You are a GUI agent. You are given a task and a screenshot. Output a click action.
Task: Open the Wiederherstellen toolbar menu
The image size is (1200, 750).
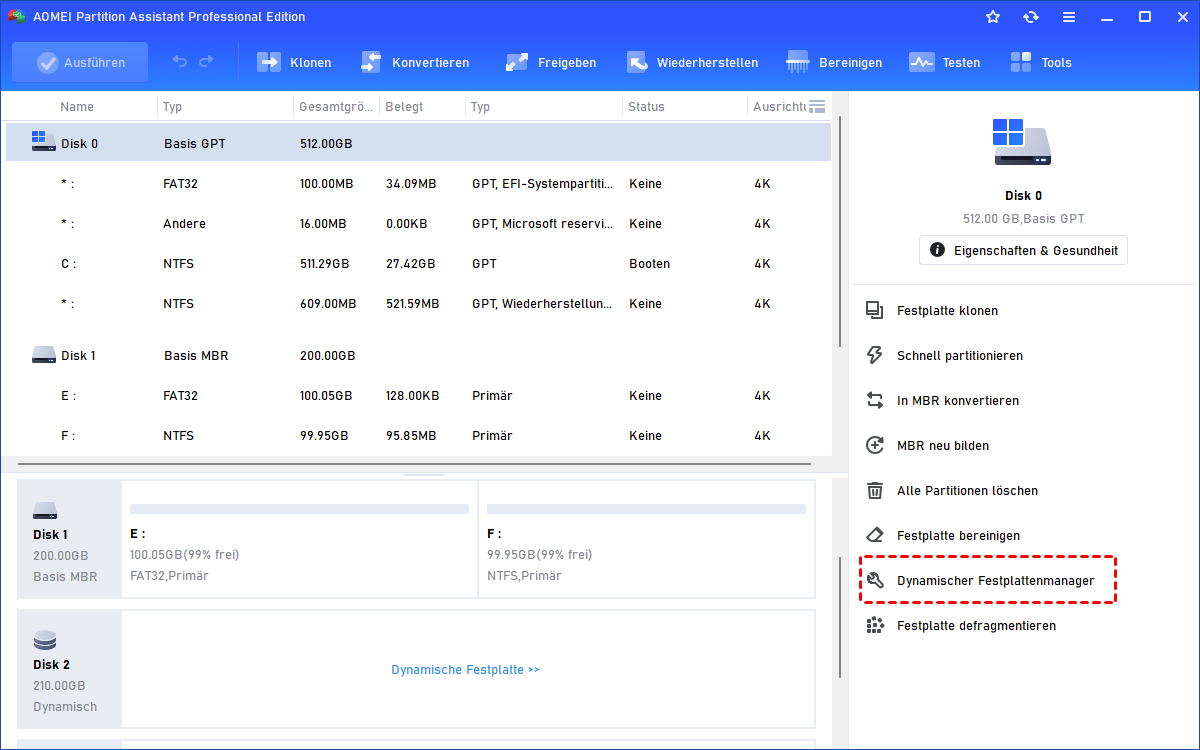(x=692, y=62)
